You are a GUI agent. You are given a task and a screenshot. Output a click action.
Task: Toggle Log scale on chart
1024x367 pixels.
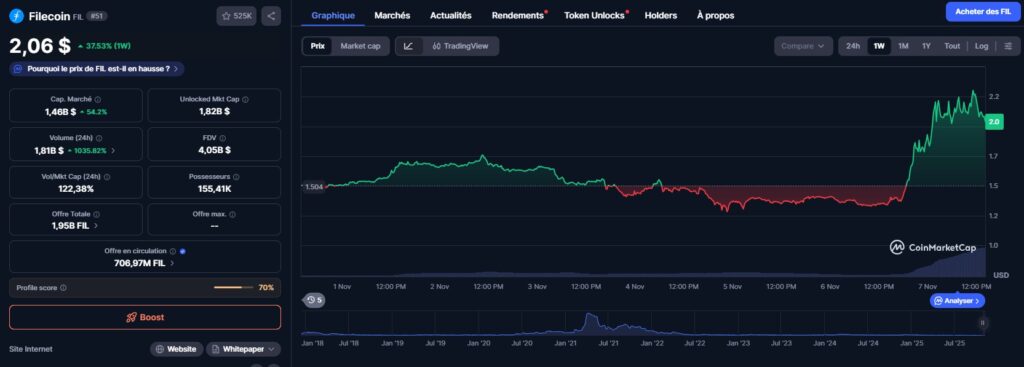click(x=982, y=46)
